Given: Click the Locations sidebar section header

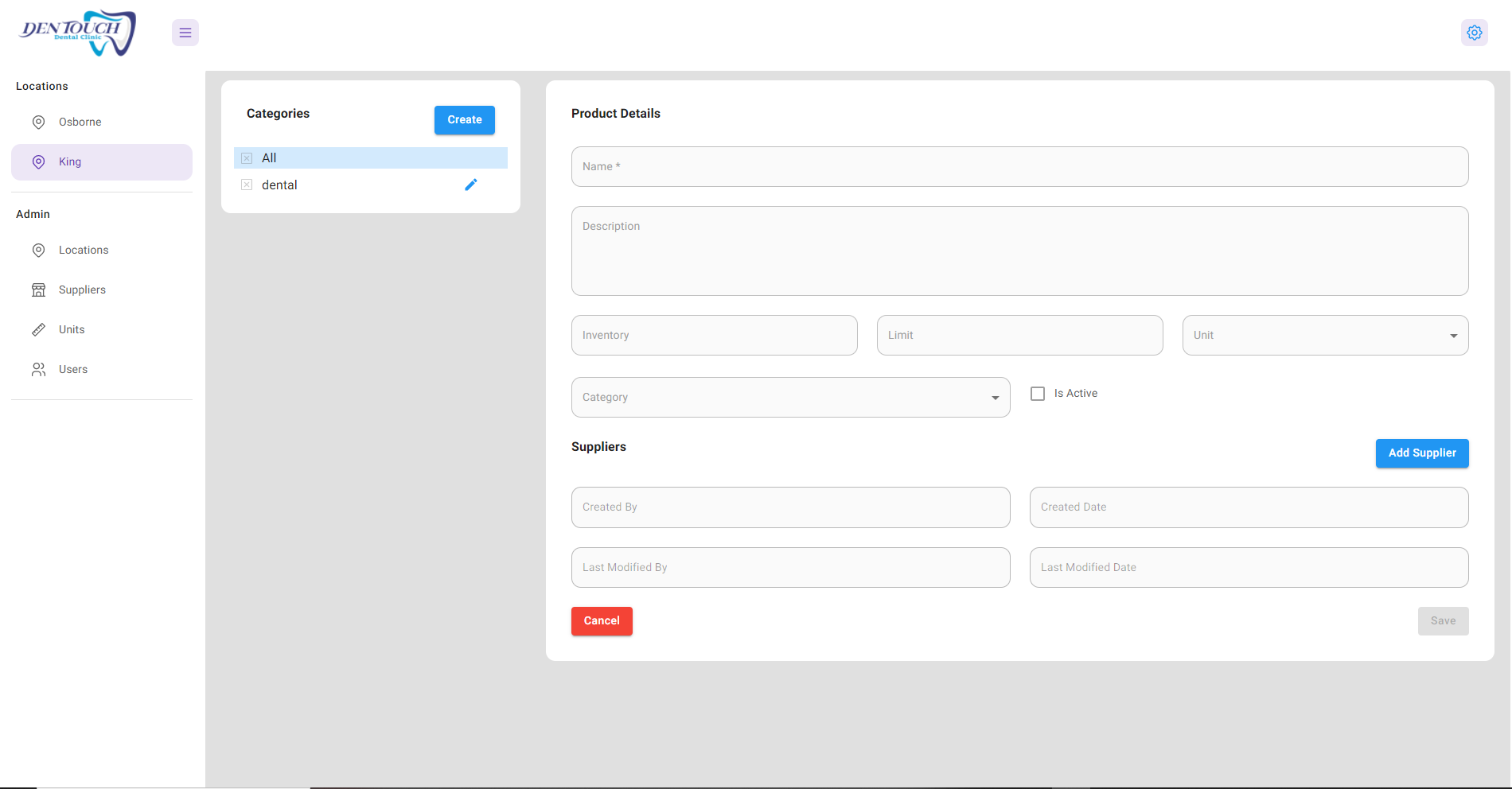Looking at the screenshot, I should (42, 86).
